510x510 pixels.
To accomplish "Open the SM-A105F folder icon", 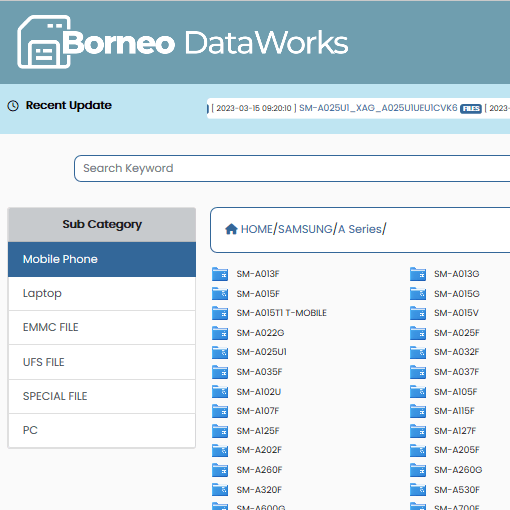I will click(x=418, y=391).
